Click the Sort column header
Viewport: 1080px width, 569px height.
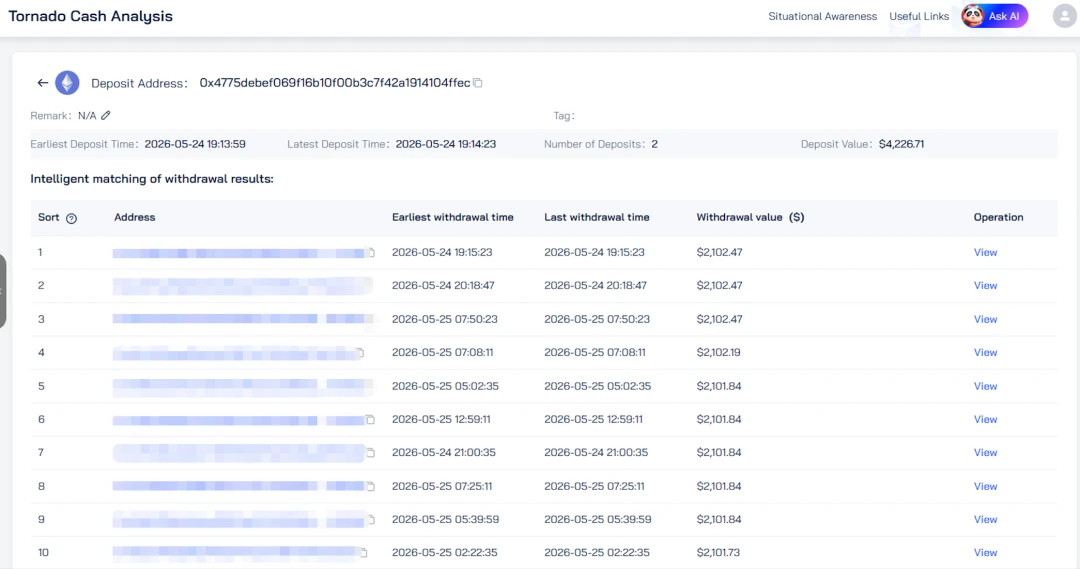[x=48, y=217]
